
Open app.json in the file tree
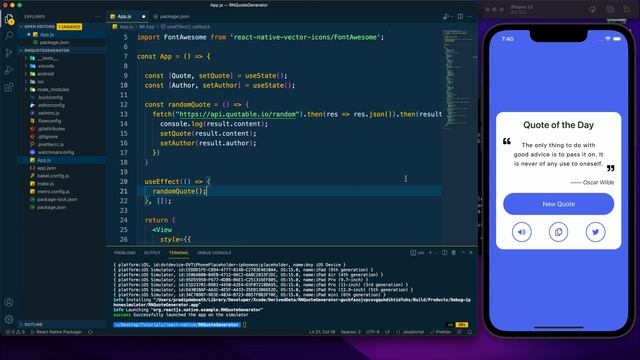click(x=47, y=168)
